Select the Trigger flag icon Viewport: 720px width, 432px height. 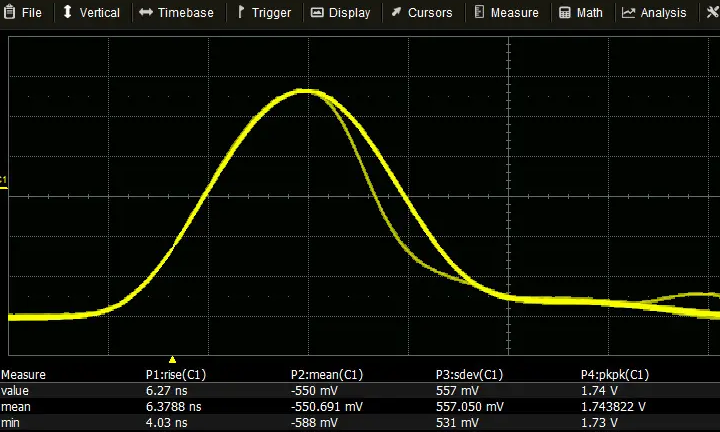tap(241, 13)
